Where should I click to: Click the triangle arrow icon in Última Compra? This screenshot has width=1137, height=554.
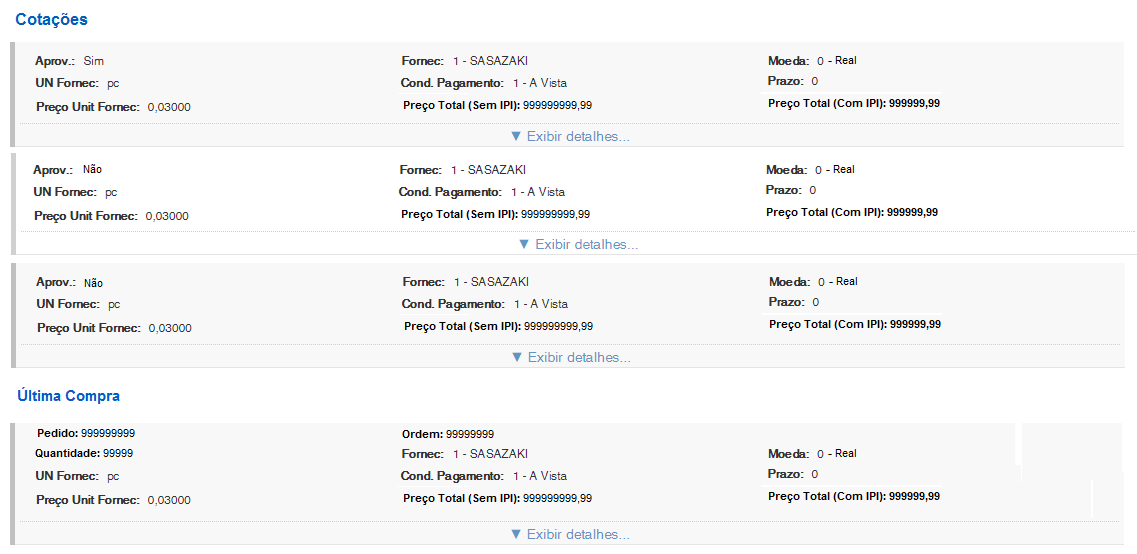516,534
